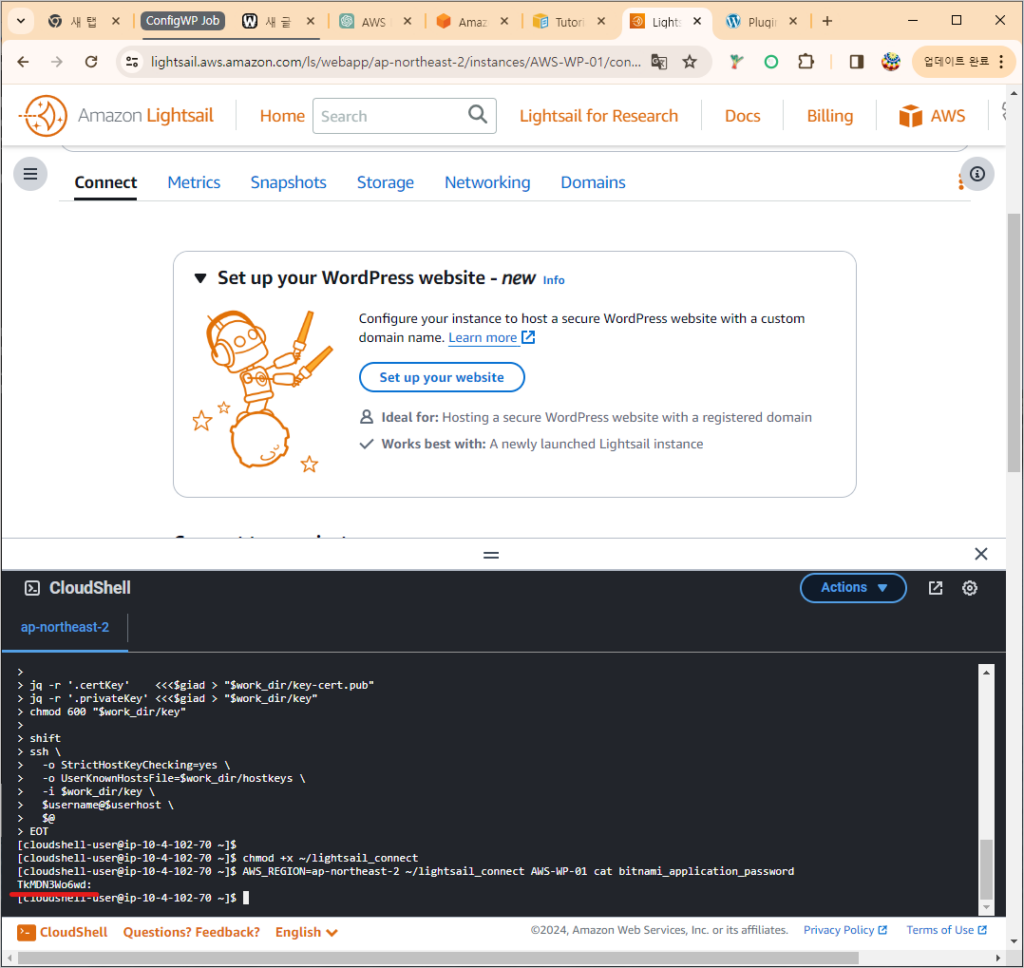Click browser back arrow
Screen dimensions: 1024x968
pyautogui.click(x=24, y=62)
